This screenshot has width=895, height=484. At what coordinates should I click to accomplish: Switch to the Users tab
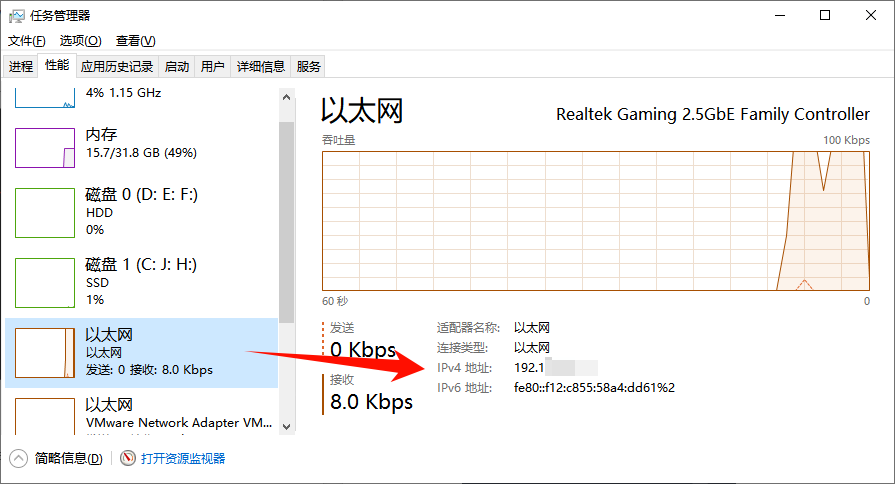(213, 67)
